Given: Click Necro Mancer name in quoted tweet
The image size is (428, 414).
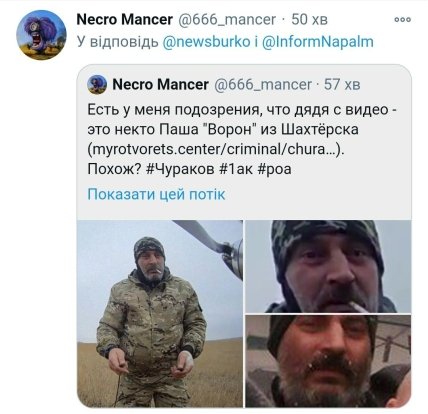Looking at the screenshot, I should 161,85.
